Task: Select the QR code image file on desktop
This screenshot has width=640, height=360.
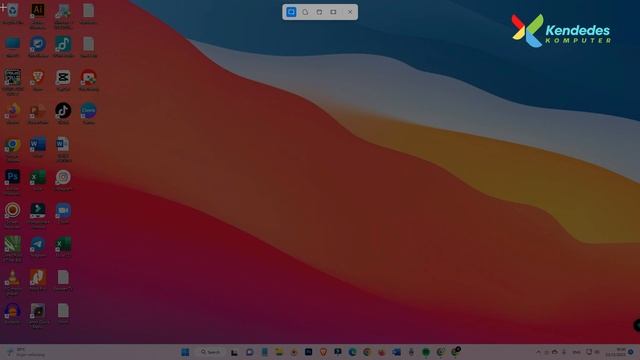Action: click(x=13, y=82)
